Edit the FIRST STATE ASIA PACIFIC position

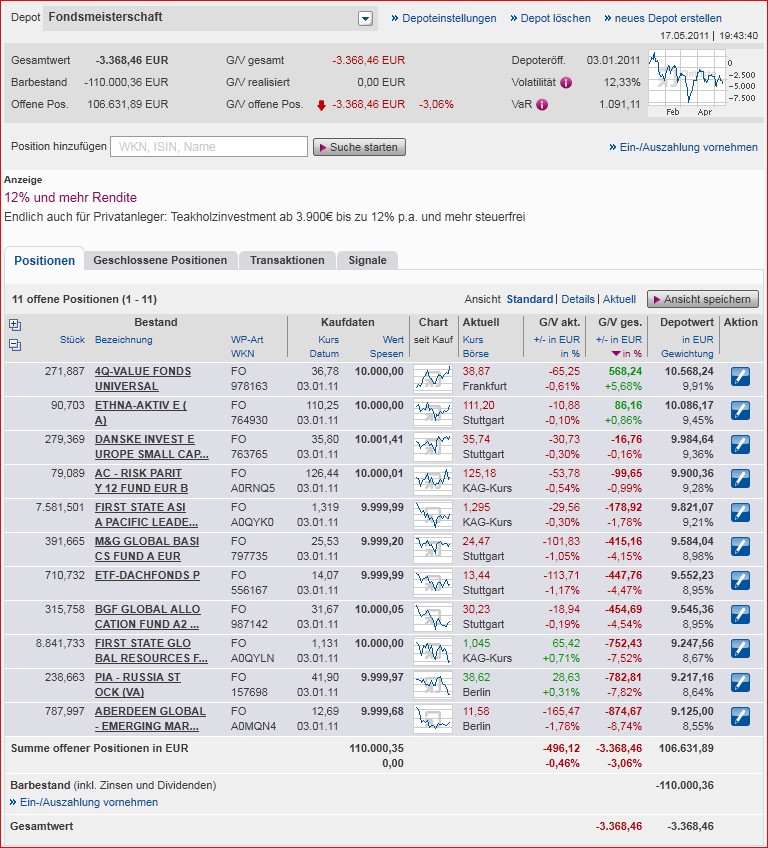(740, 513)
